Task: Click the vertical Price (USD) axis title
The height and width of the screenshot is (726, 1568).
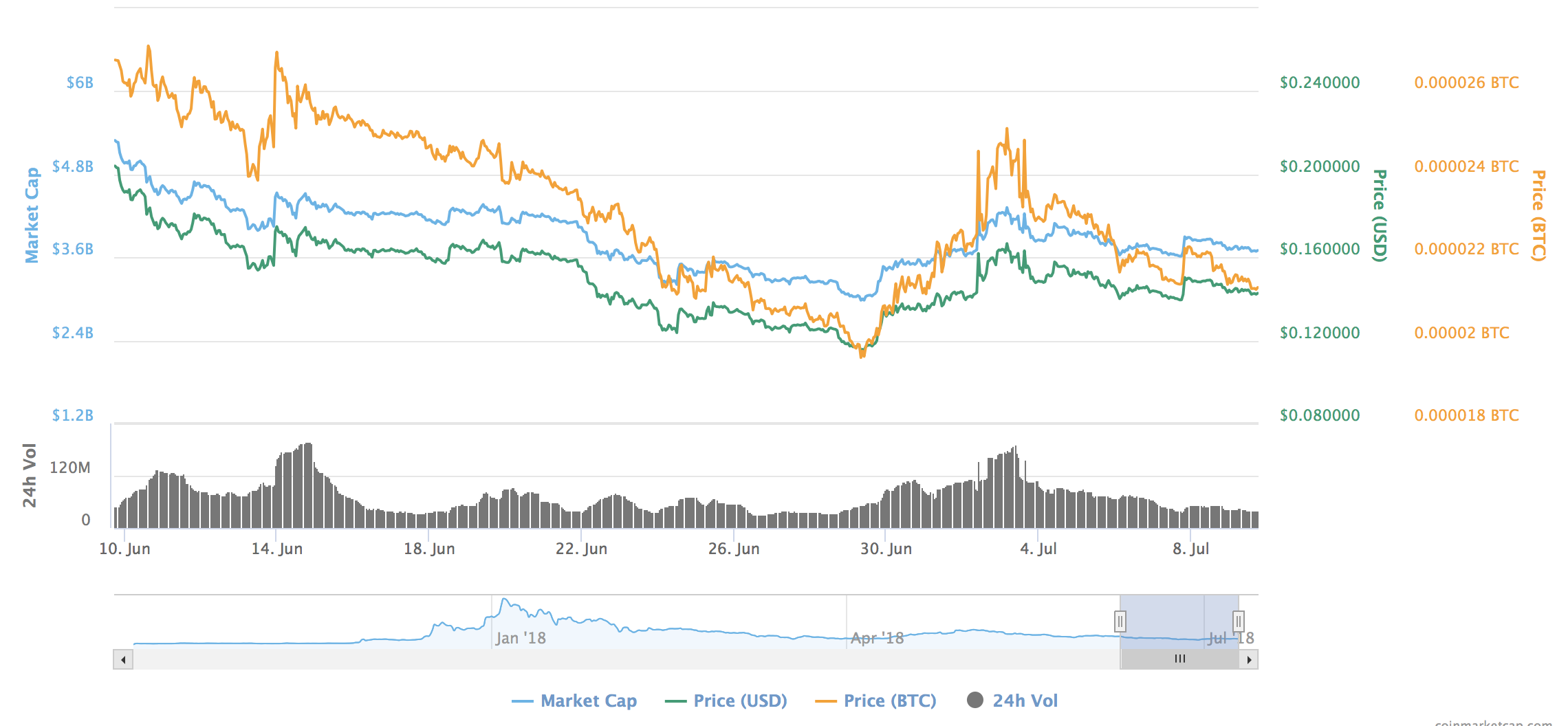Action: pos(1380,215)
